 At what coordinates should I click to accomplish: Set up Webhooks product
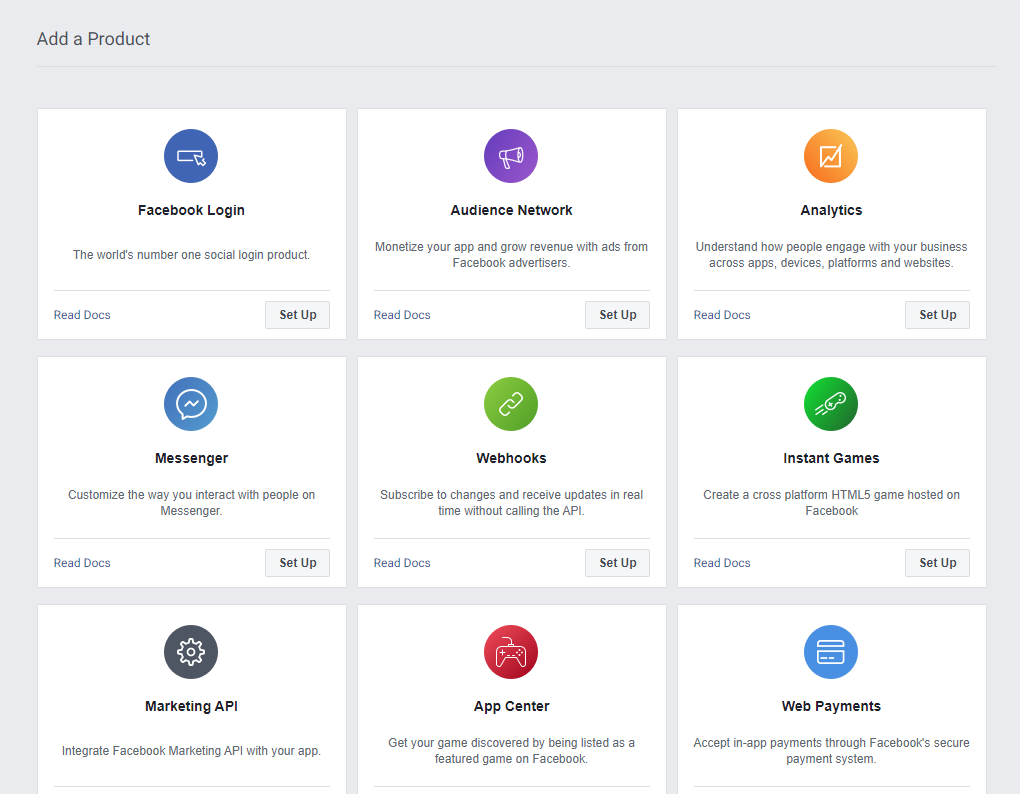617,563
